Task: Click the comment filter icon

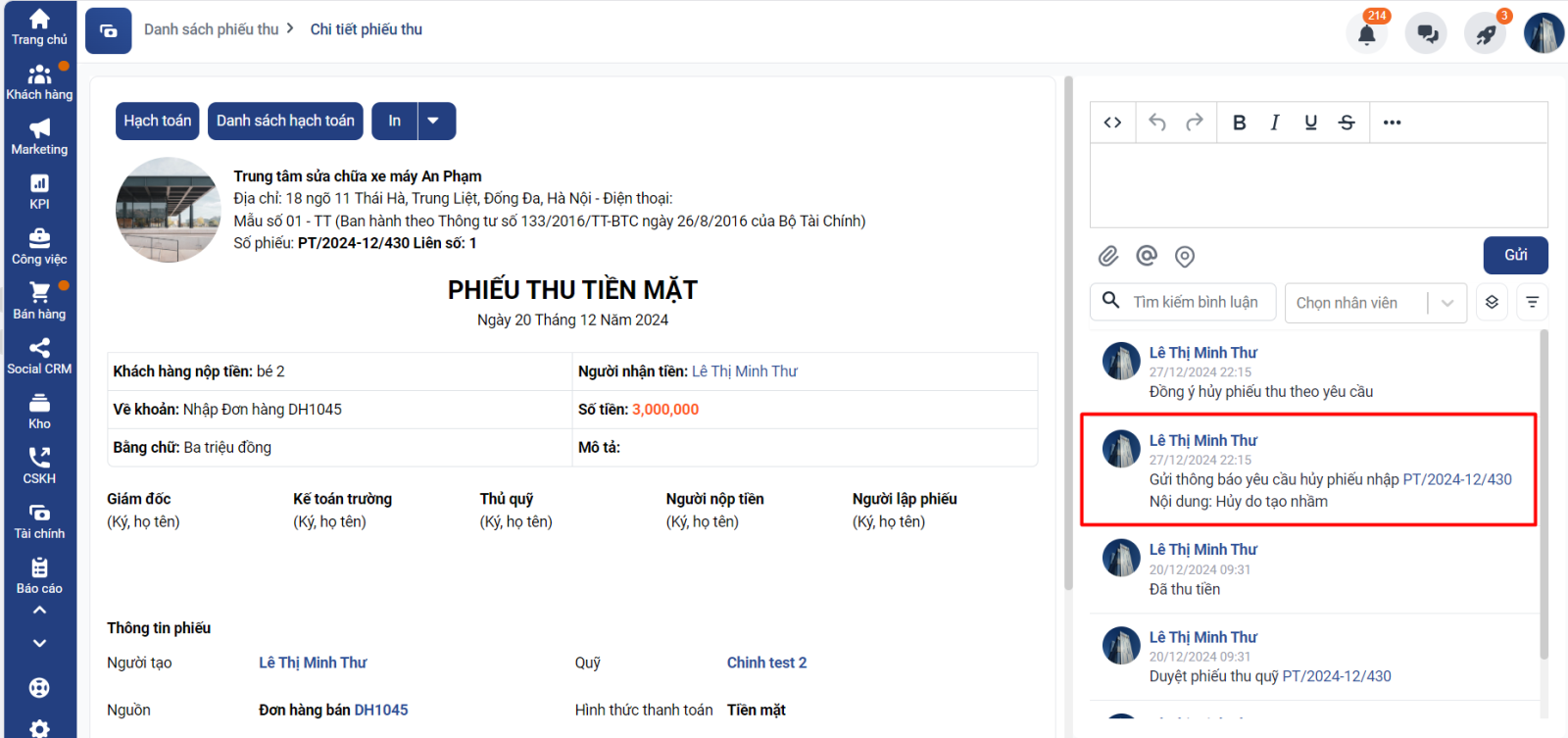Action: coord(1533,302)
